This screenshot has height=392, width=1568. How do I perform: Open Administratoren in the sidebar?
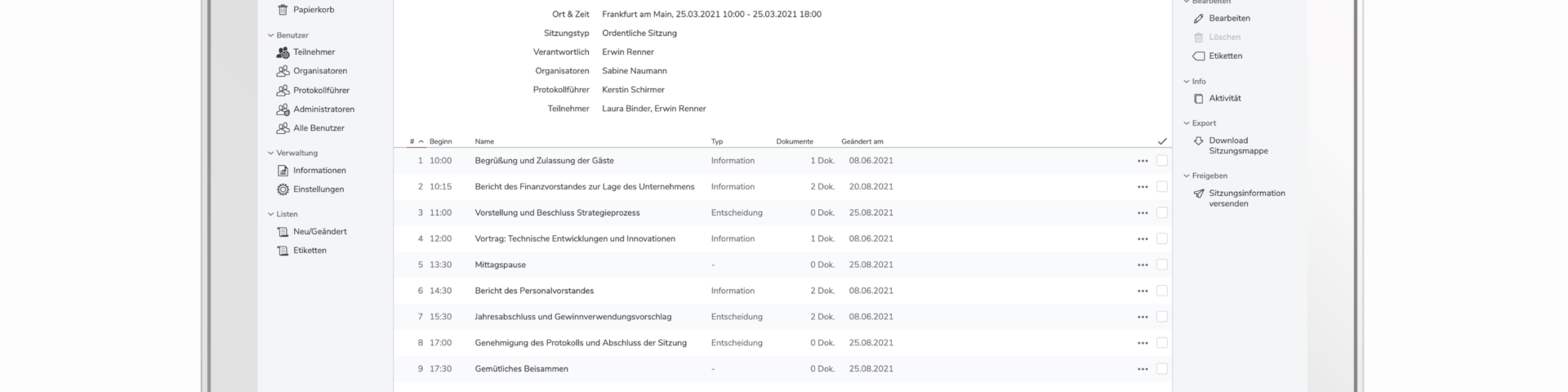click(323, 109)
